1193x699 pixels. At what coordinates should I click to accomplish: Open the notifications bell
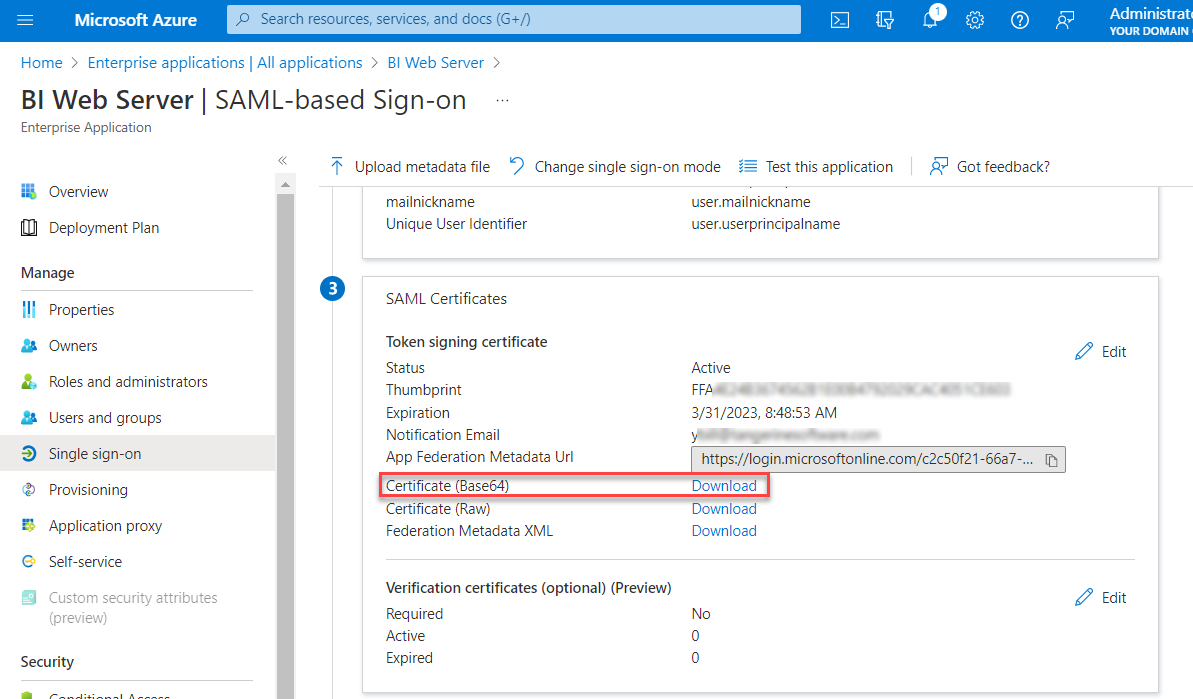(x=930, y=21)
